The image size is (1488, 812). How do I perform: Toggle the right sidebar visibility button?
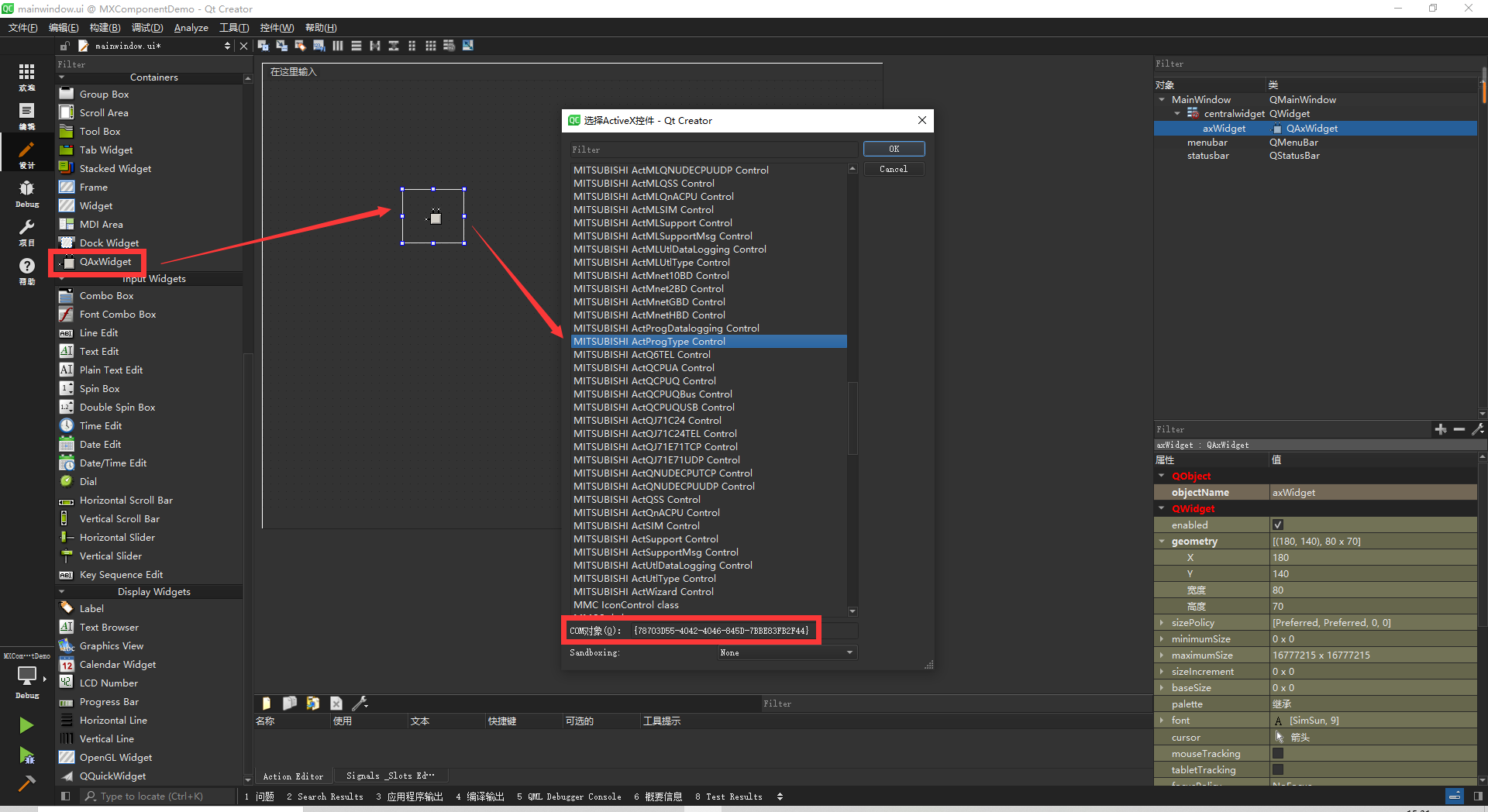click(1477, 796)
